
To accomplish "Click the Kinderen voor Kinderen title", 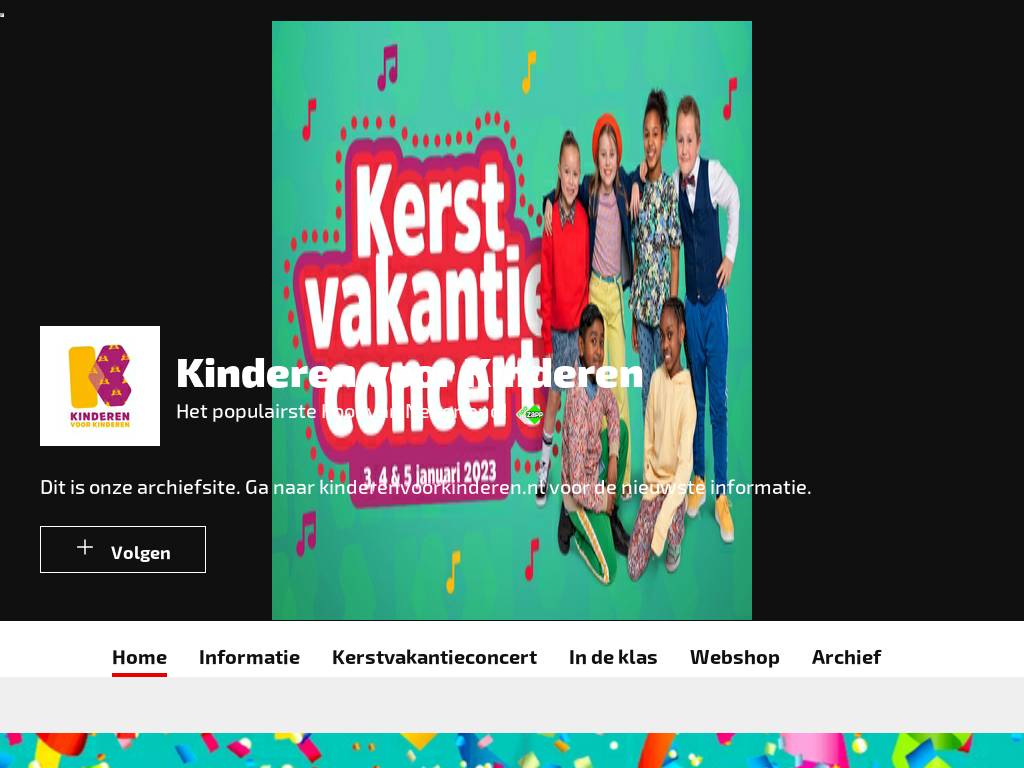I will coord(409,374).
